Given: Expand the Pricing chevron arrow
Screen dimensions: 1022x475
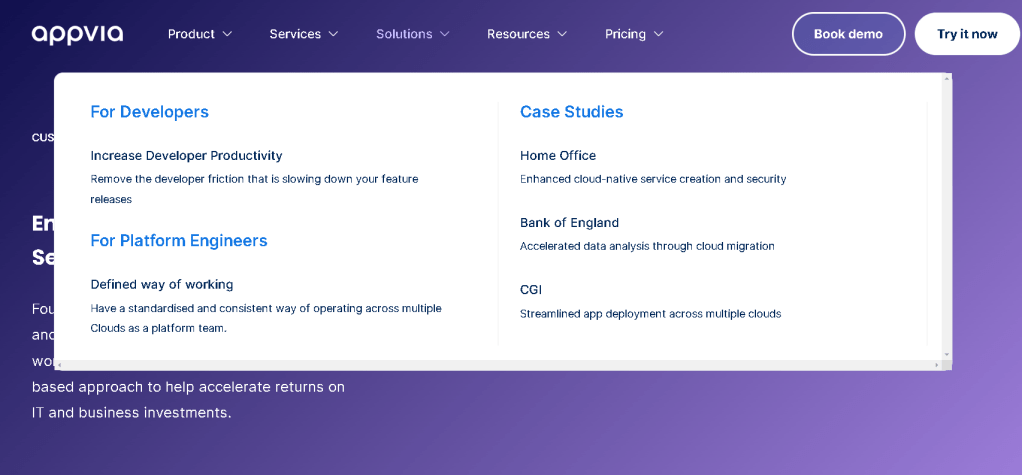Looking at the screenshot, I should point(658,34).
